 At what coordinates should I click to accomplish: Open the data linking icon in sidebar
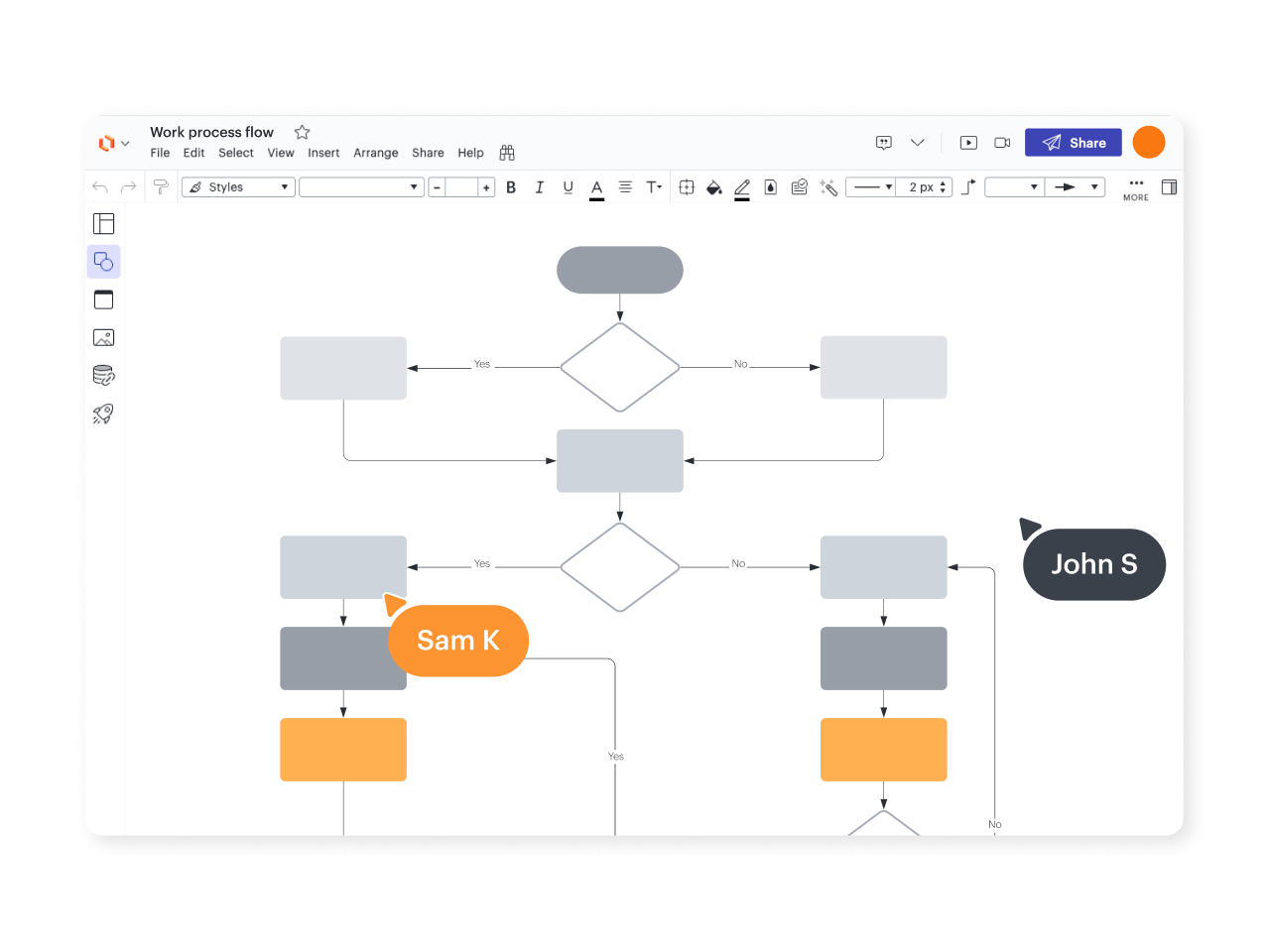tap(103, 375)
